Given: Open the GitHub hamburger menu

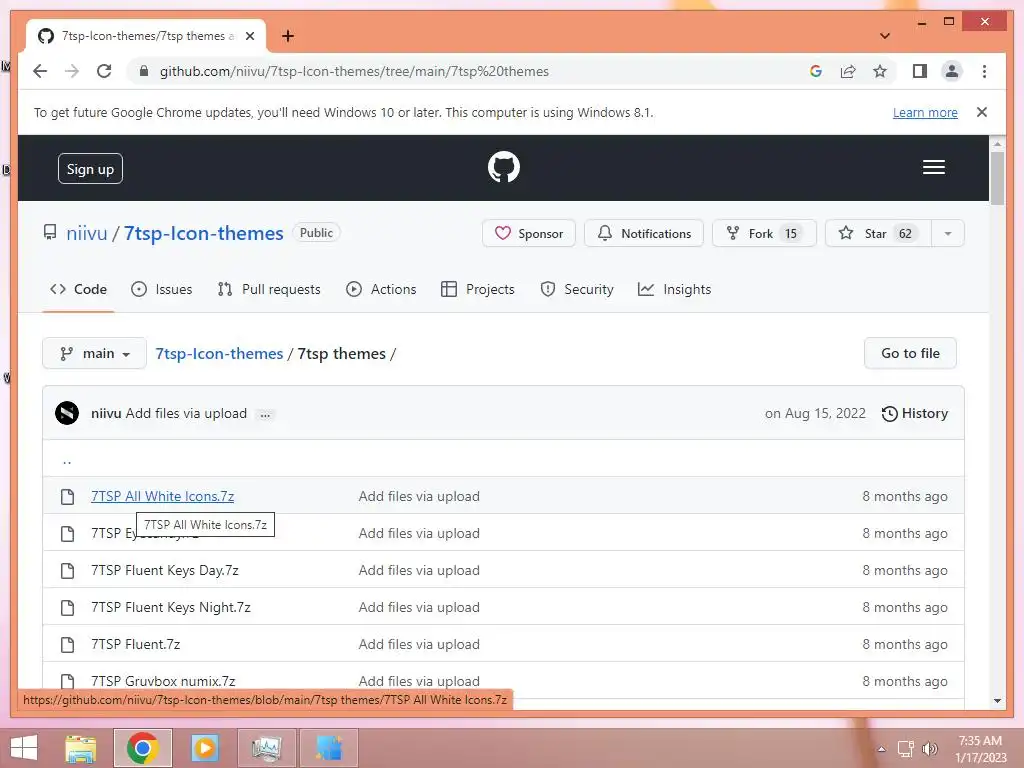Looking at the screenshot, I should pyautogui.click(x=933, y=167).
